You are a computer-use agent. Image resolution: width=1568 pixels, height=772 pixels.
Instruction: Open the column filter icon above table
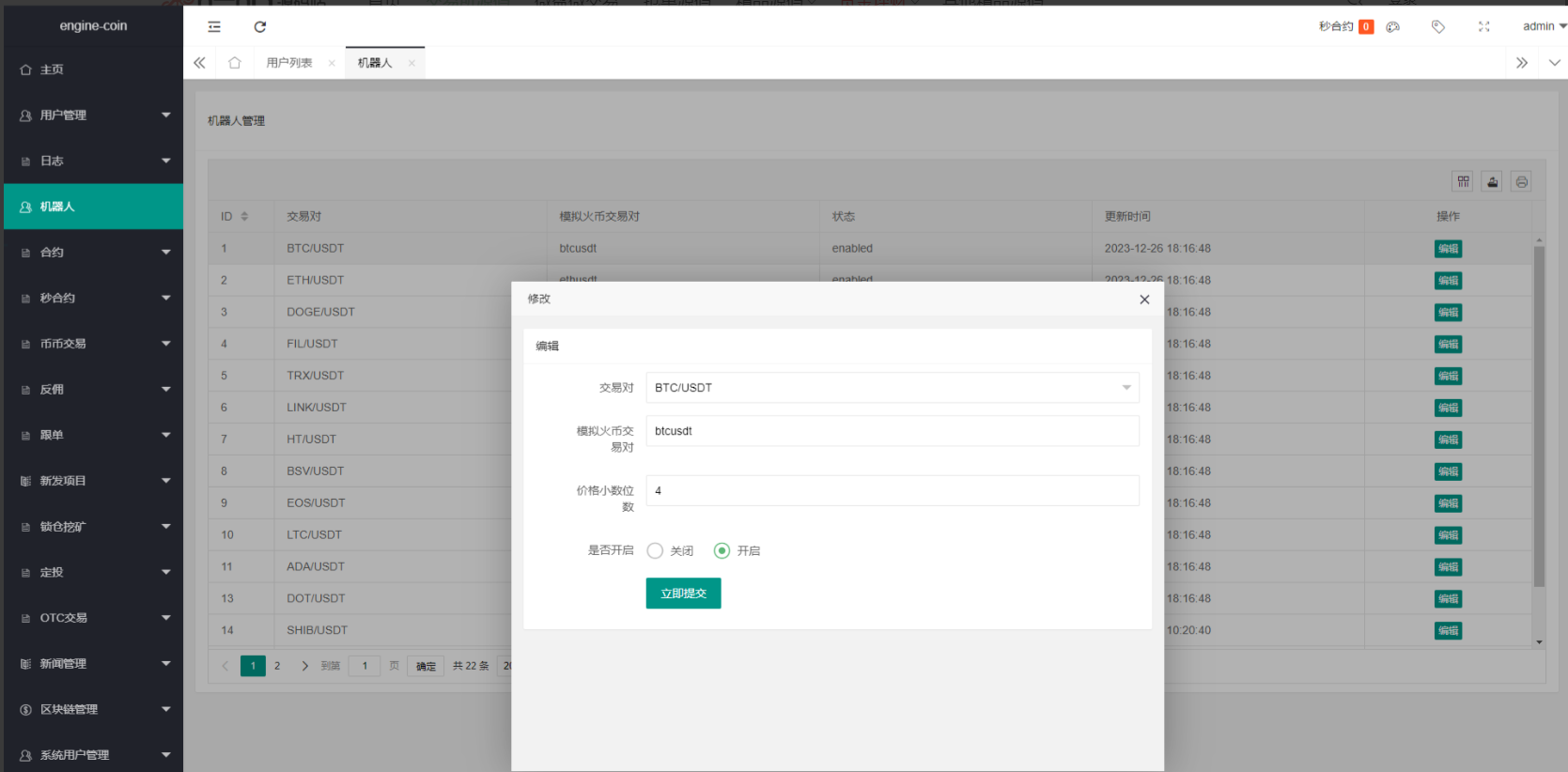tap(1463, 181)
